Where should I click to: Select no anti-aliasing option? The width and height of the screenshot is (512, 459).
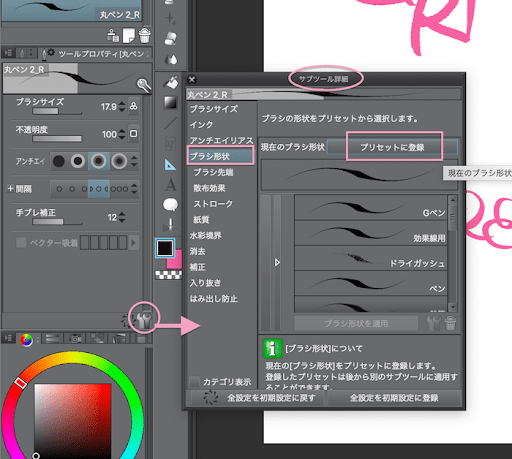(58, 161)
